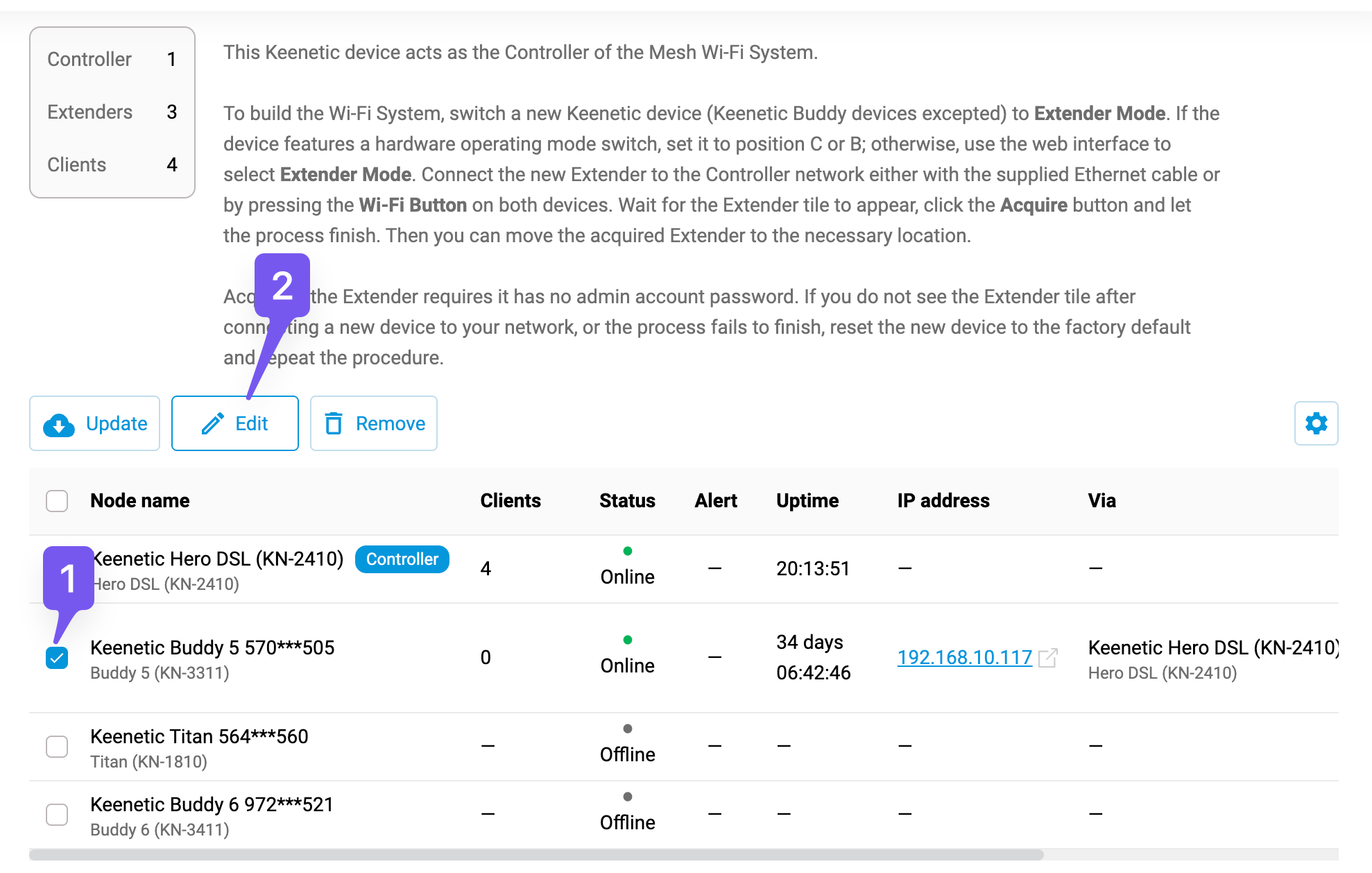This screenshot has height=873, width=1372.
Task: Click the Edit pencil icon
Action: (x=213, y=423)
